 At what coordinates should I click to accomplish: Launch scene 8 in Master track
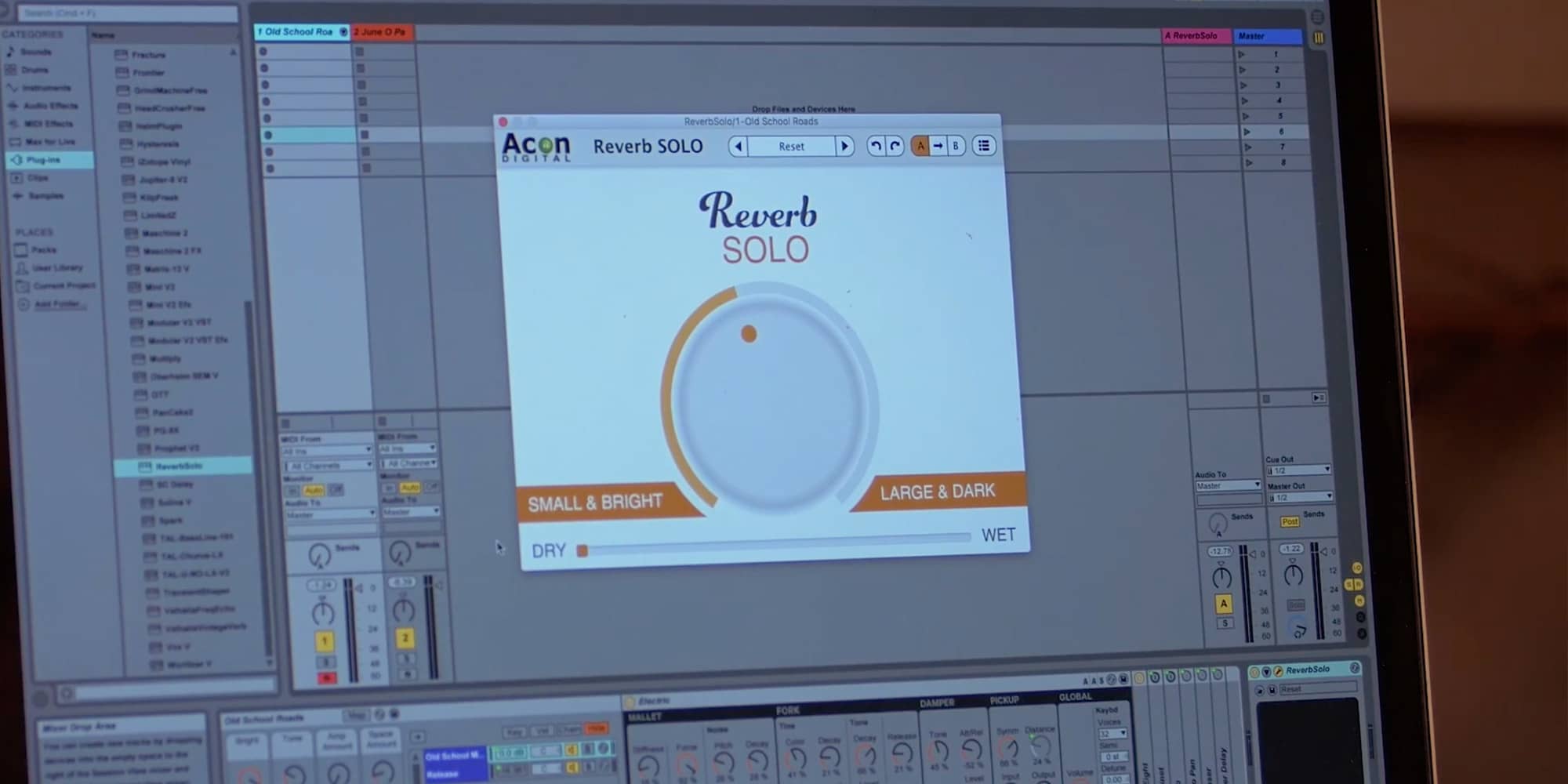click(1248, 162)
